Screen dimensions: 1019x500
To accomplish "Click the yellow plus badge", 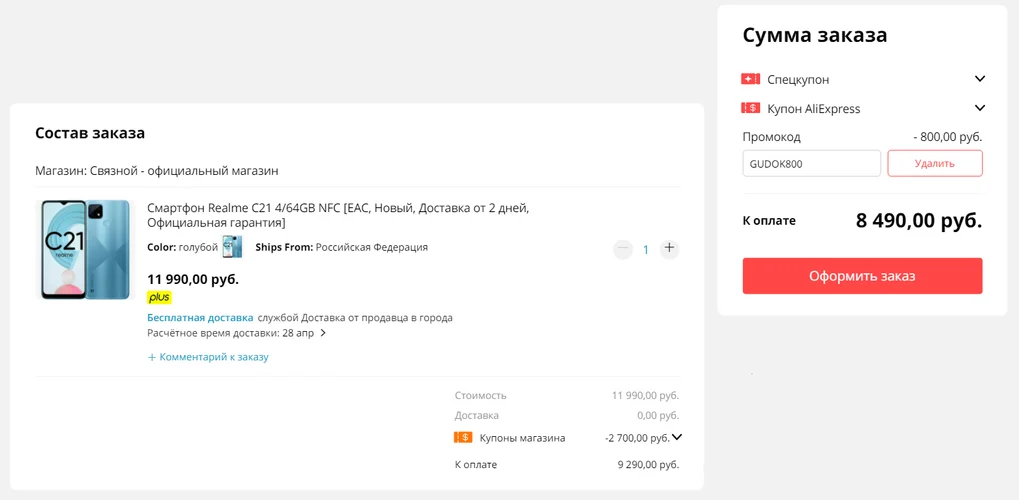I will coord(159,298).
